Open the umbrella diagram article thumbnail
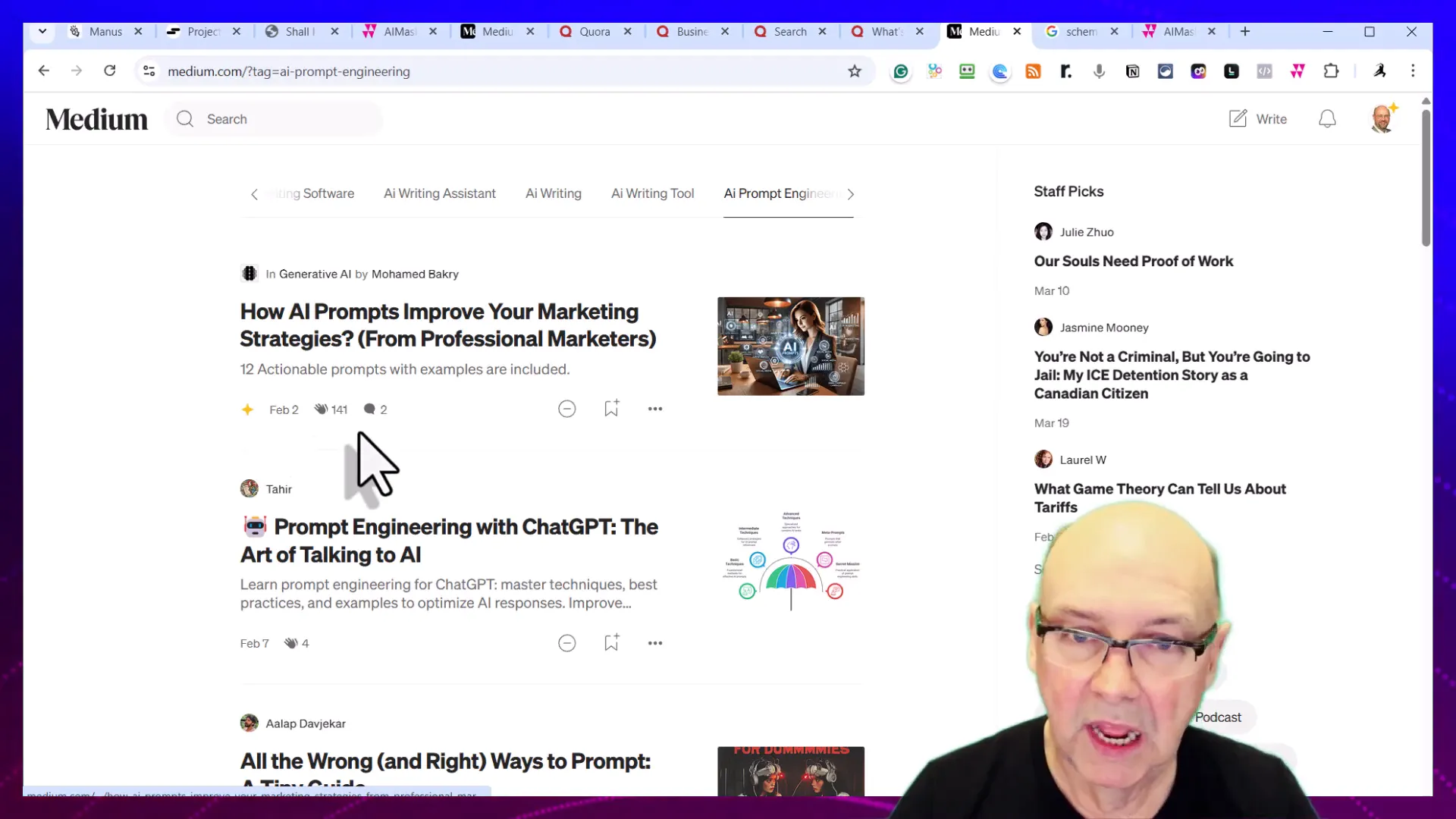Image resolution: width=1456 pixels, height=819 pixels. coord(790,561)
